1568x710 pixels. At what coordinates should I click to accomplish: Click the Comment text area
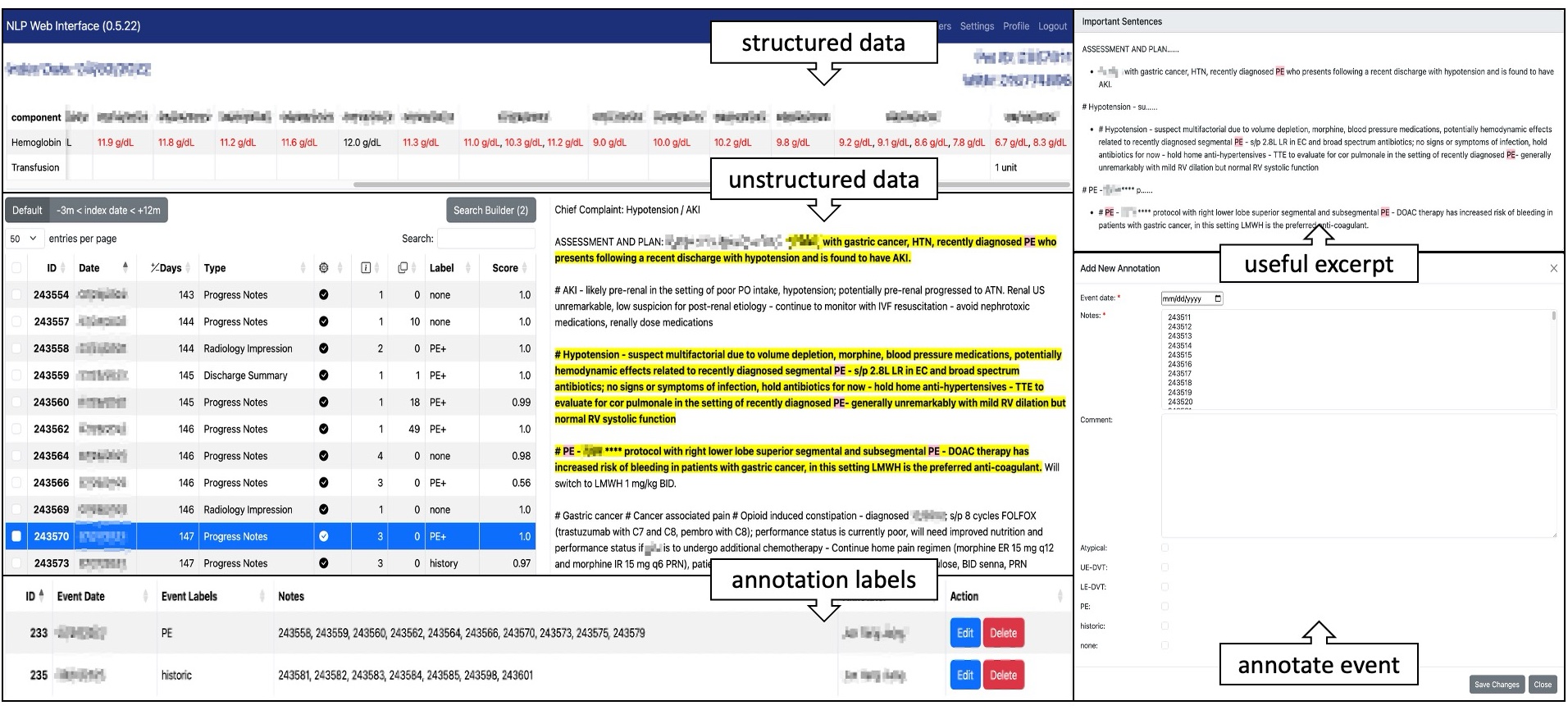point(1359,476)
